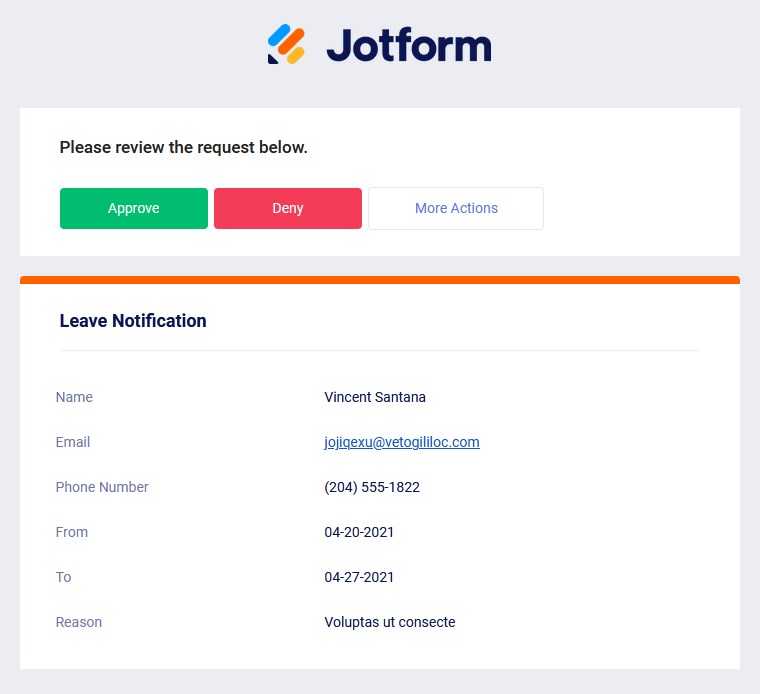Select the end date 04-27-2021
Image resolution: width=760 pixels, height=694 pixels.
[359, 577]
